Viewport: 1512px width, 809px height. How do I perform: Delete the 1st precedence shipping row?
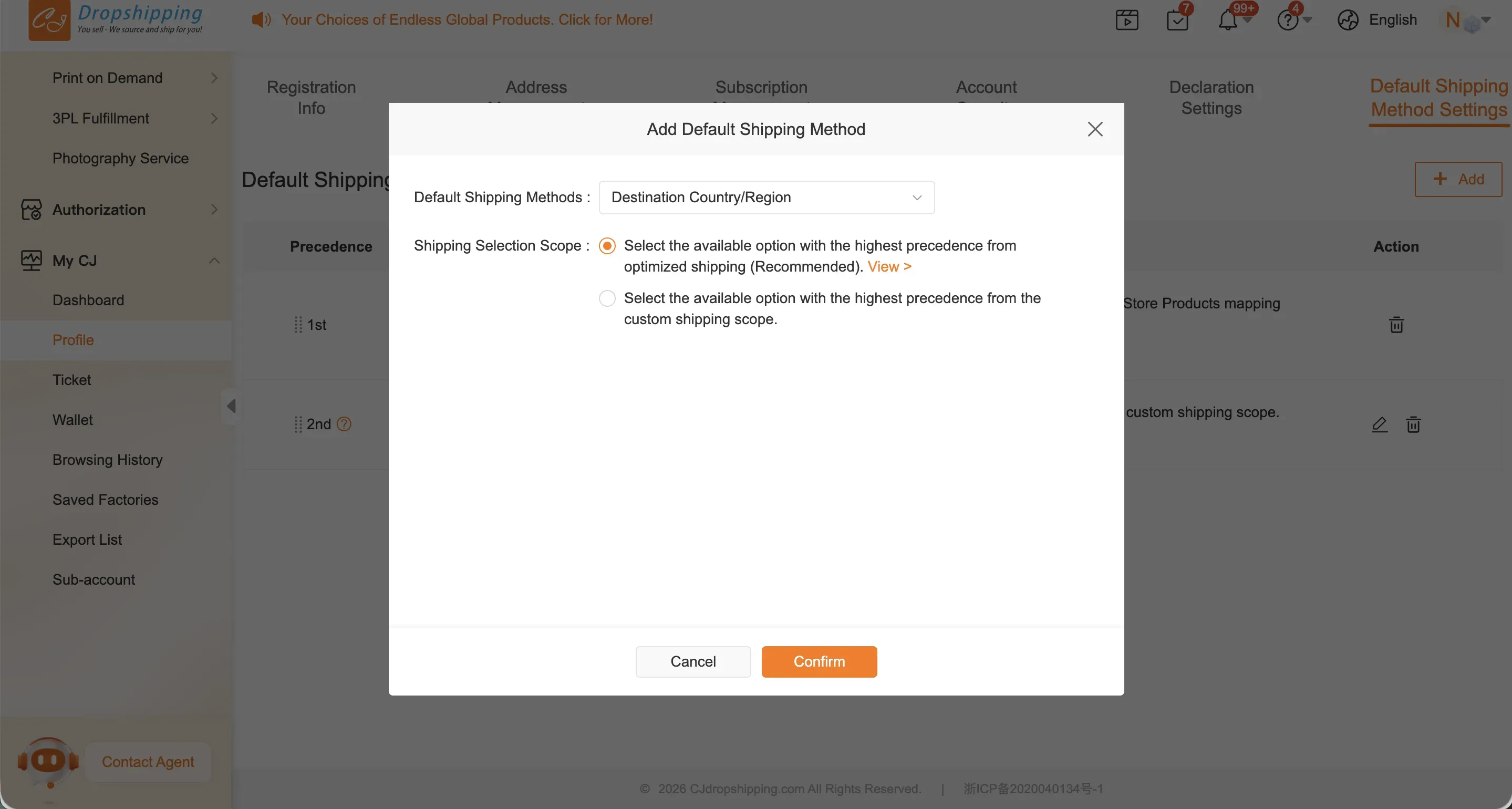pyautogui.click(x=1396, y=325)
